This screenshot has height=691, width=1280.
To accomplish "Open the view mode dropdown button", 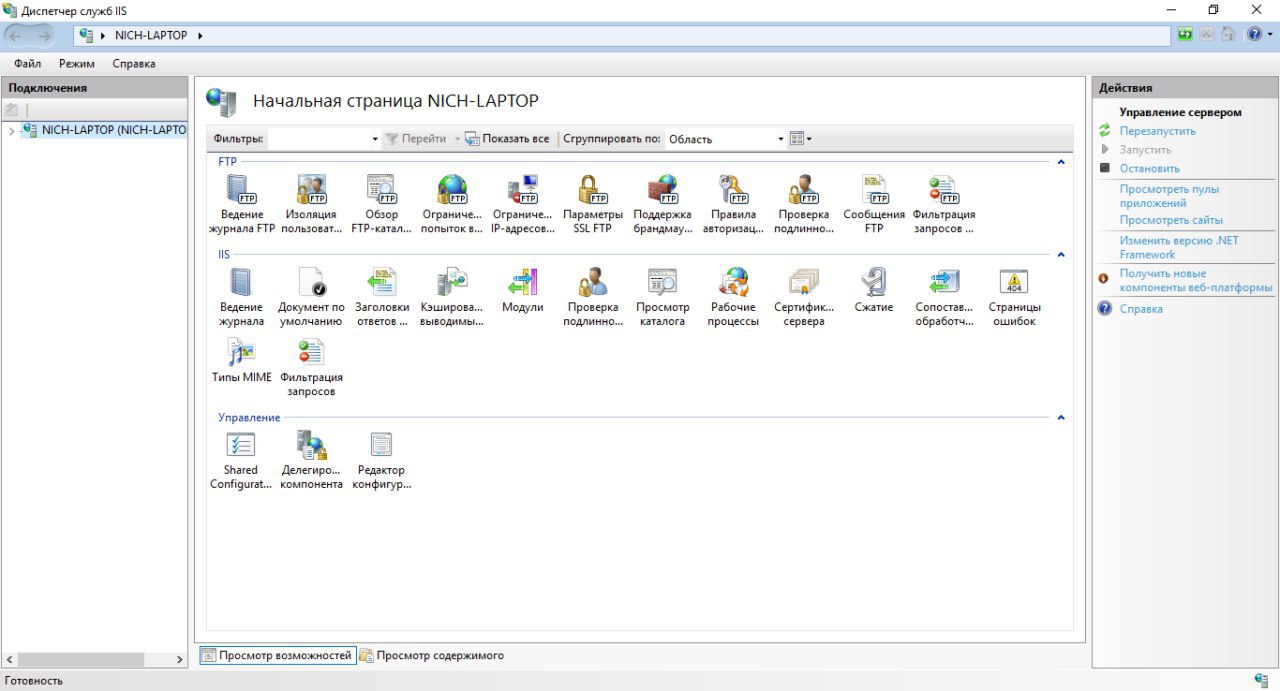I will point(800,139).
